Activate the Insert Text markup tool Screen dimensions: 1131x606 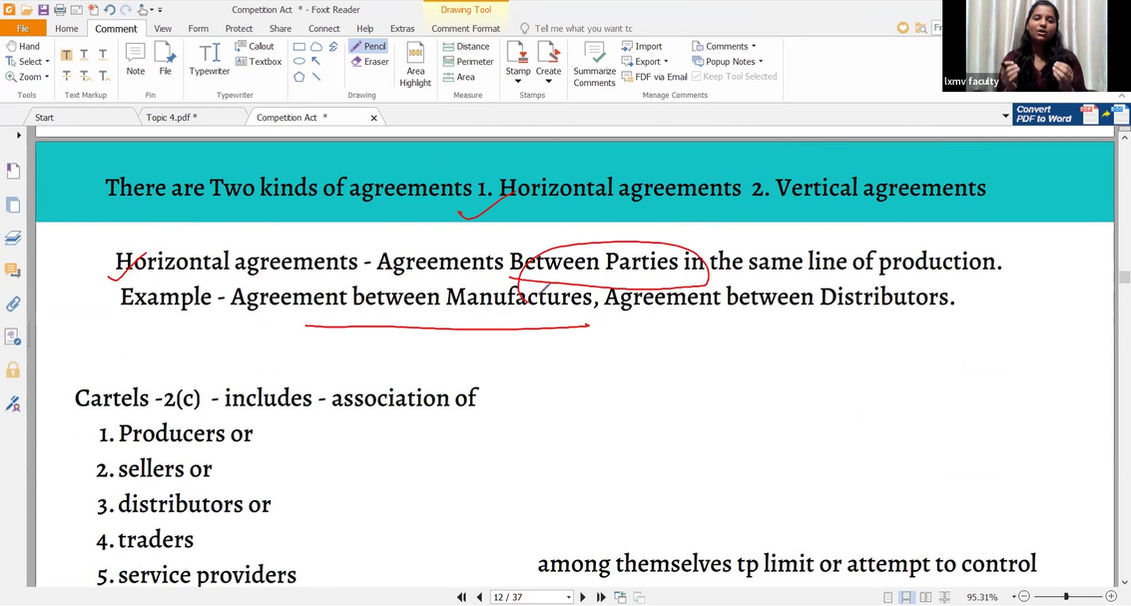click(x=103, y=76)
